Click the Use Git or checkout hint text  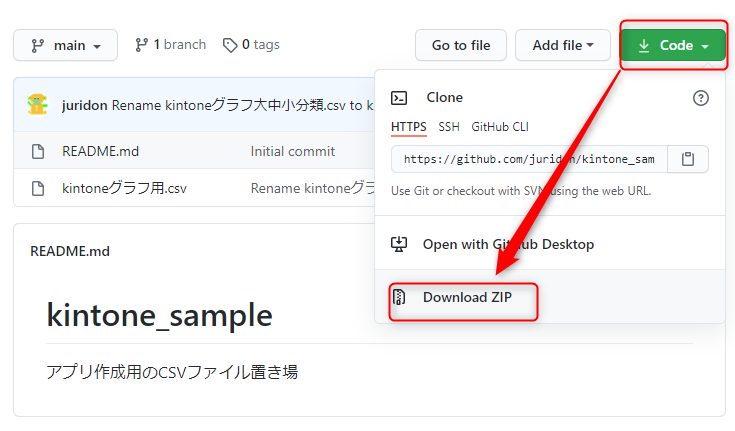tap(521, 191)
